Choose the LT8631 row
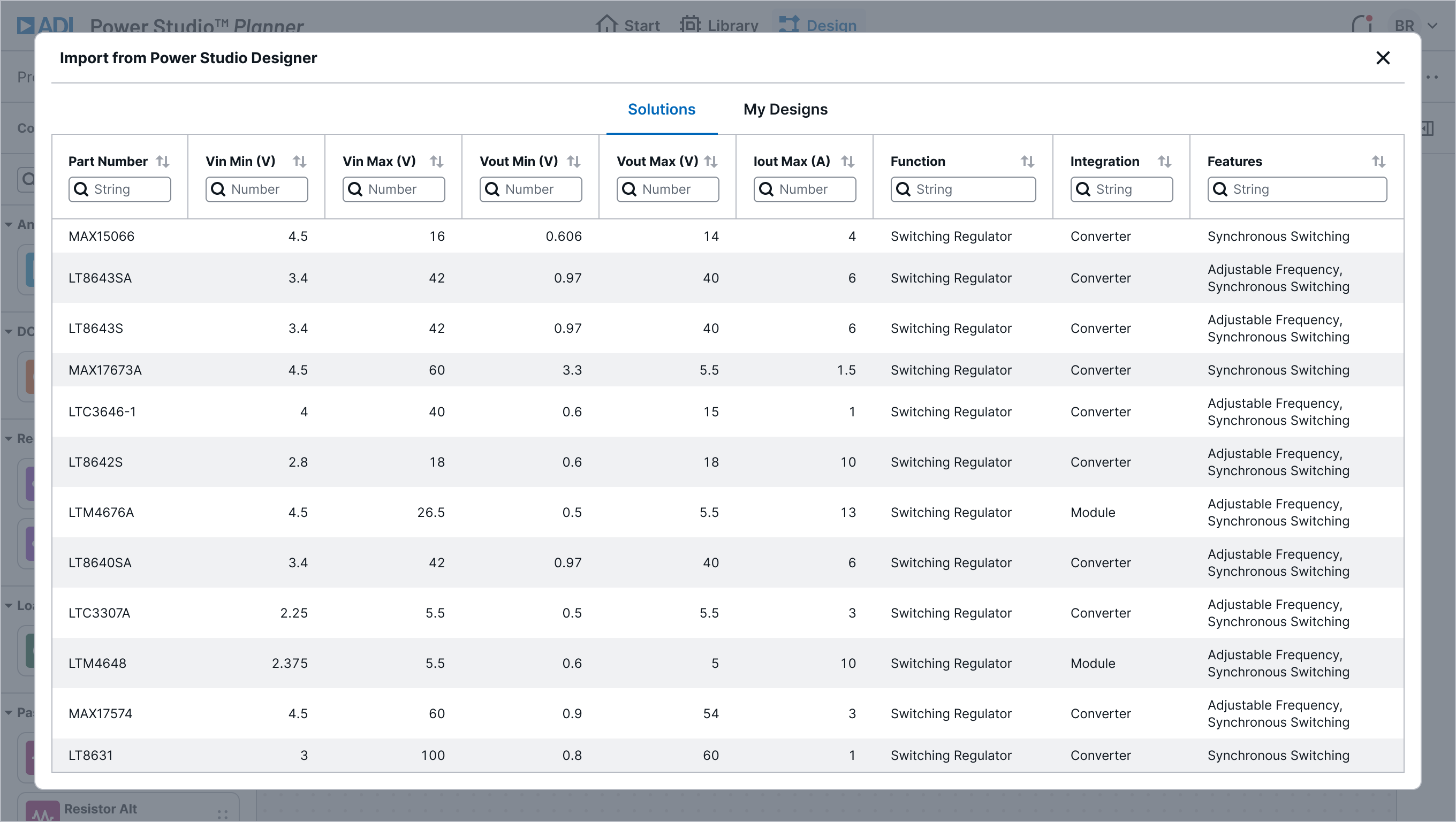 pyautogui.click(x=90, y=755)
